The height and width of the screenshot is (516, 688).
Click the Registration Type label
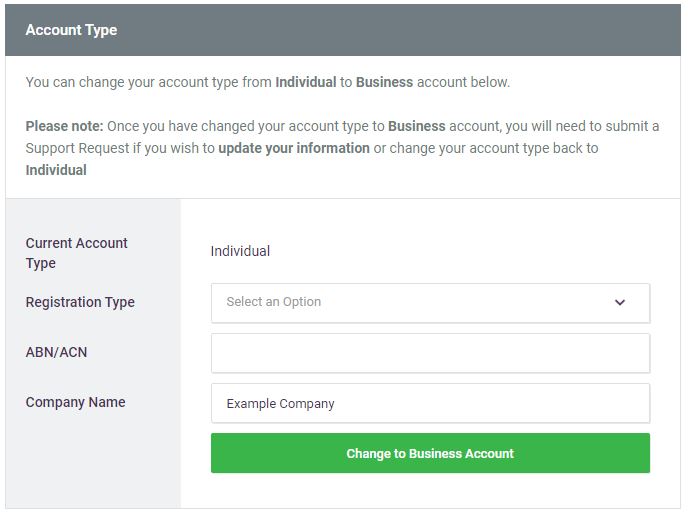[x=80, y=302]
